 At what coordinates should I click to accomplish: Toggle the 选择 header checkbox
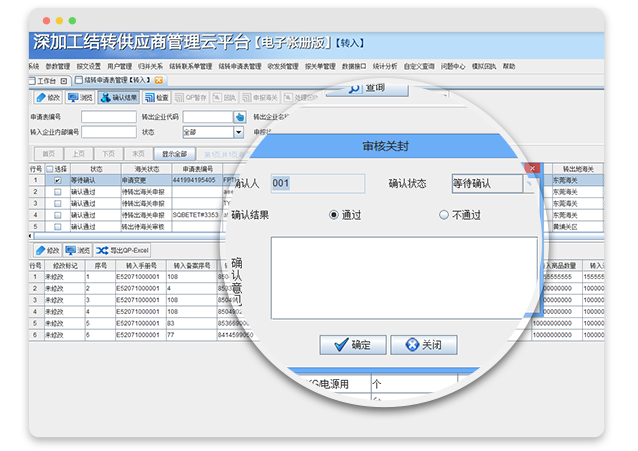point(50,169)
